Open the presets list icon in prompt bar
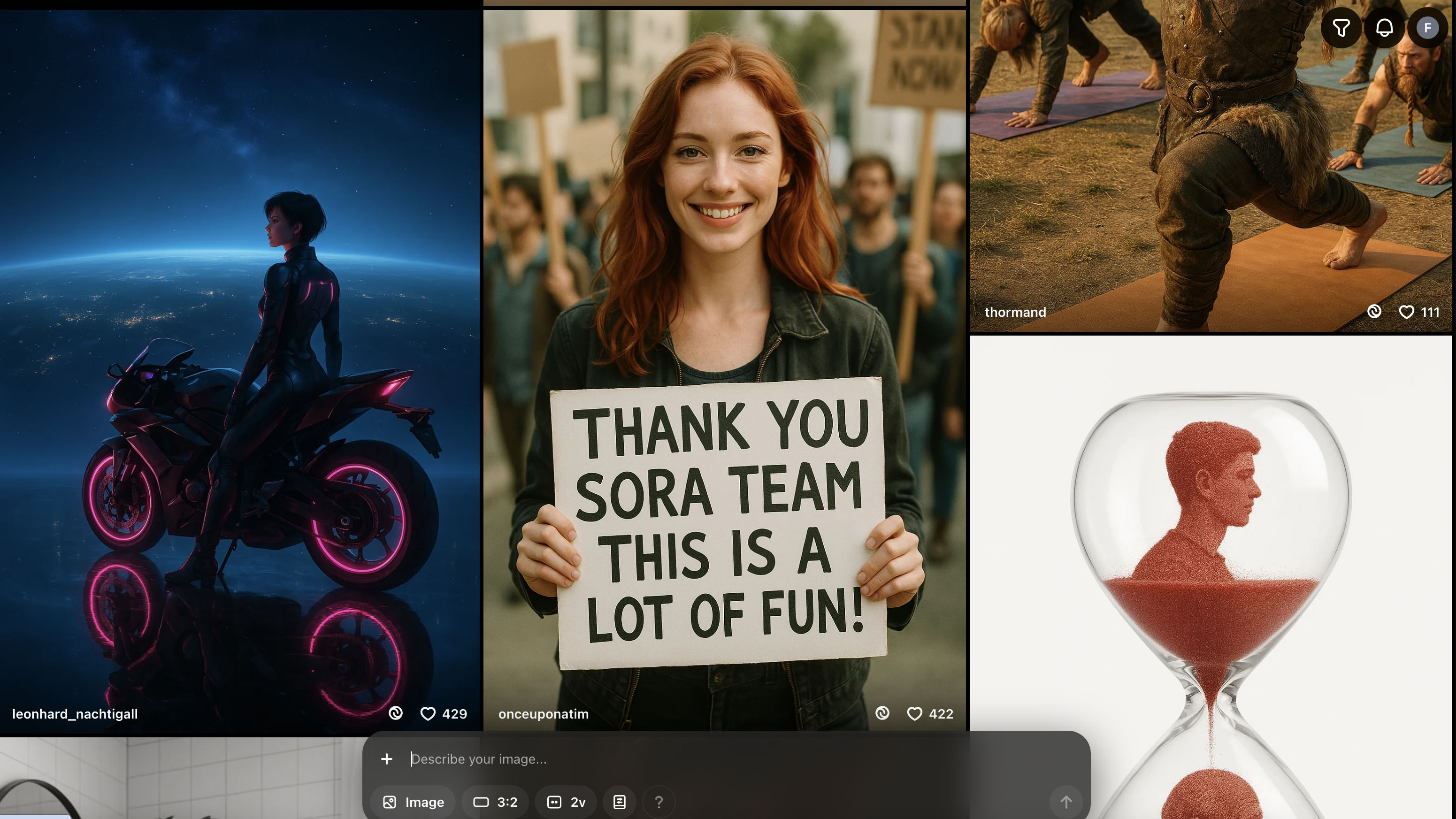This screenshot has height=819, width=1456. click(620, 802)
